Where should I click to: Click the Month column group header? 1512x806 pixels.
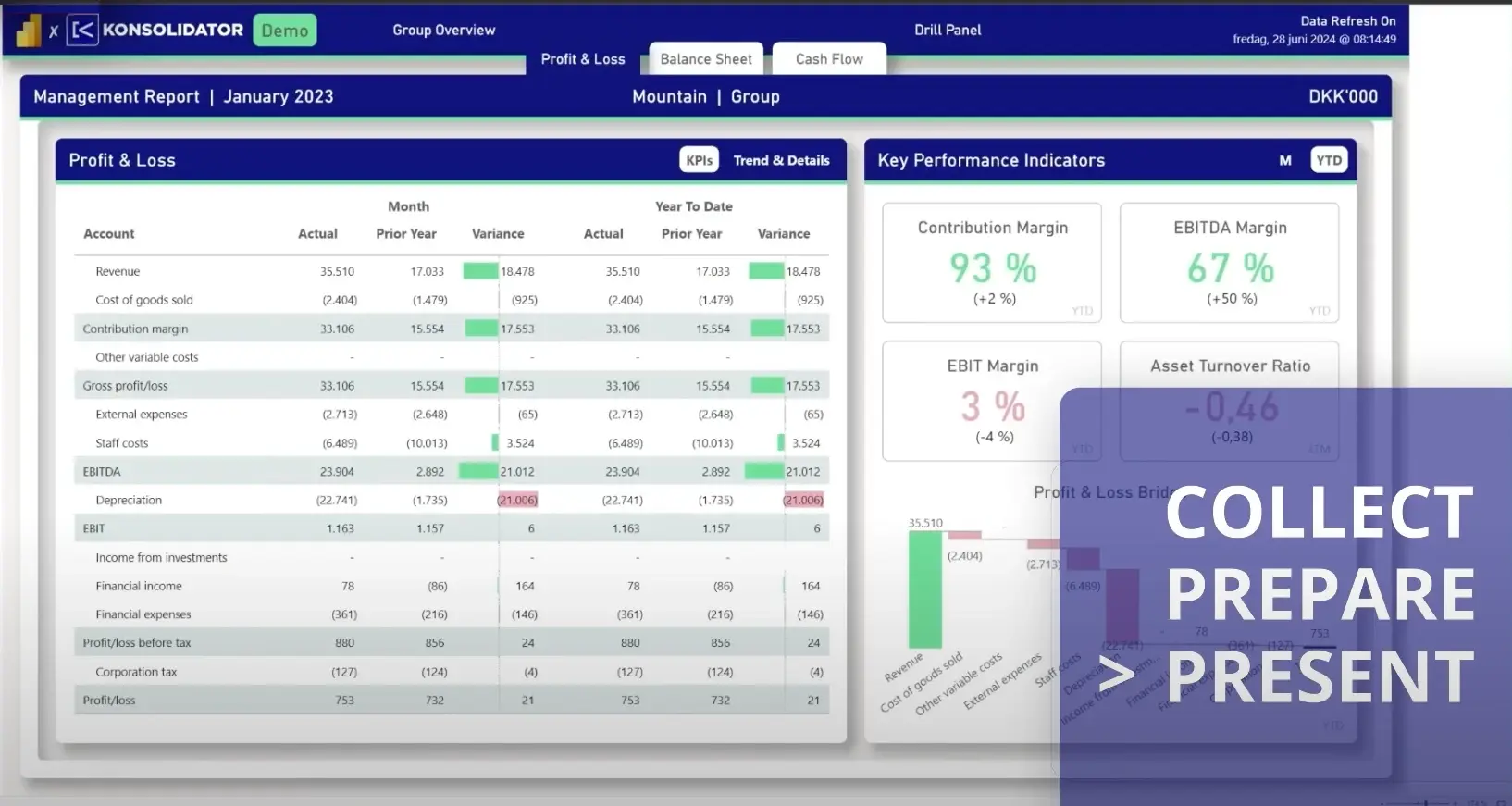pos(408,206)
